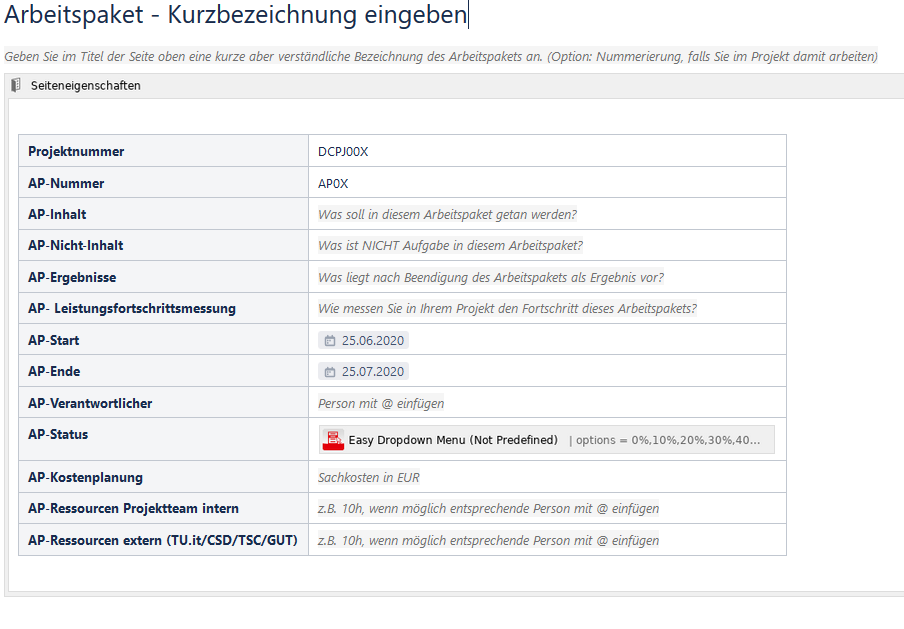The width and height of the screenshot is (904, 629).
Task: Click the Projektteam intern resources placeholder
Action: click(x=488, y=509)
